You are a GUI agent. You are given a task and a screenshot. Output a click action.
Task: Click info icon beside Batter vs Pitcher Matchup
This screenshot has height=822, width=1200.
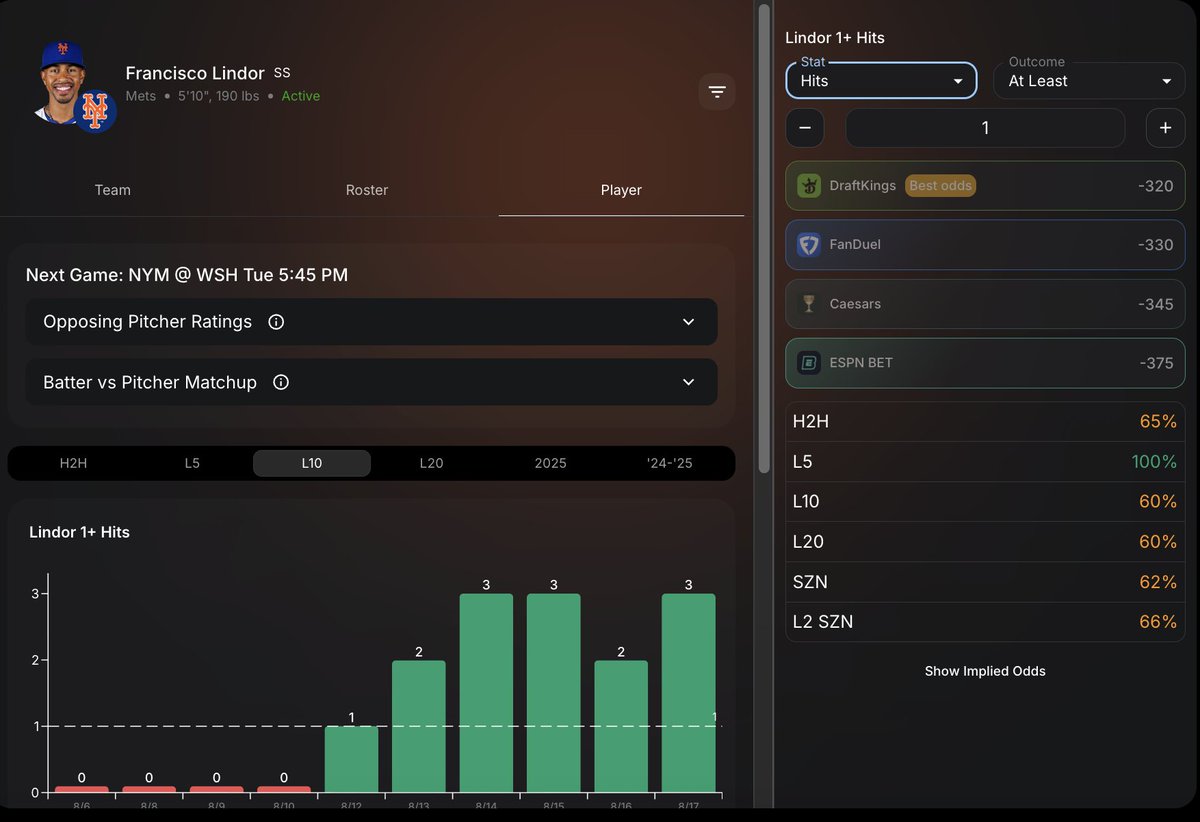281,382
